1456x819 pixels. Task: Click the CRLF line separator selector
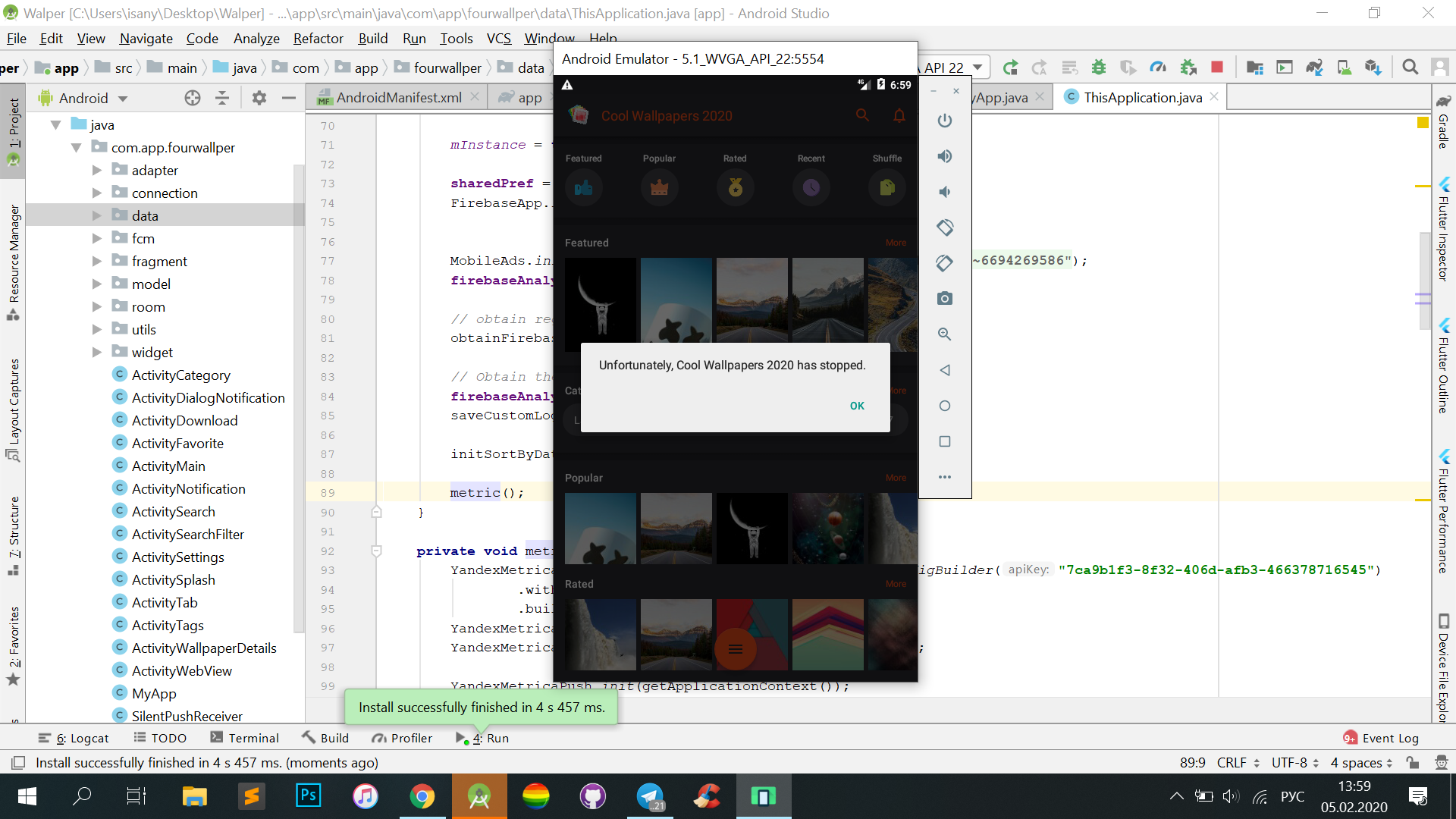click(x=1238, y=762)
